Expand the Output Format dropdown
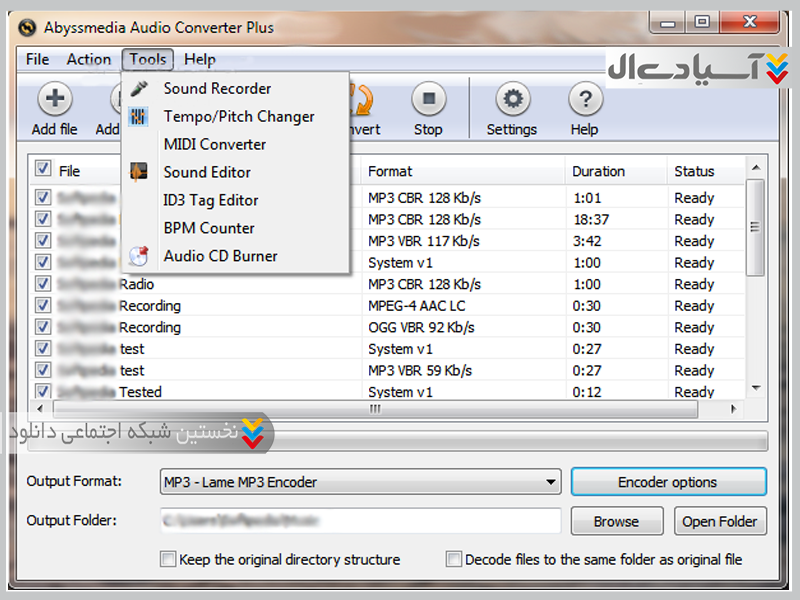The width and height of the screenshot is (800, 600). (551, 483)
